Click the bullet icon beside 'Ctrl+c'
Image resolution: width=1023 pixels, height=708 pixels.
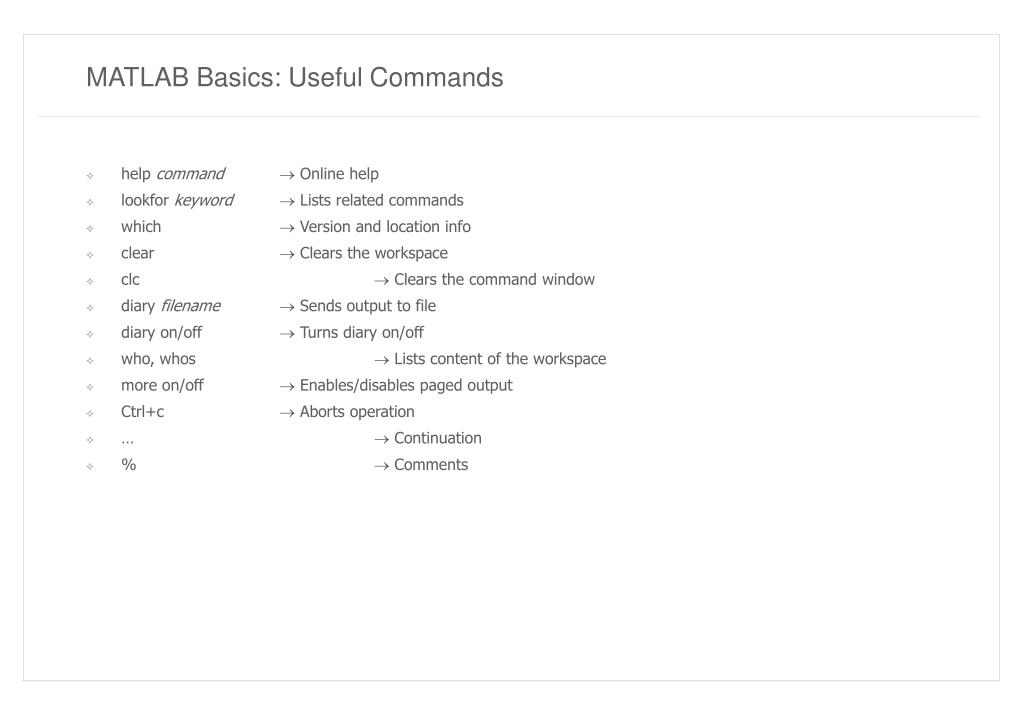tap(90, 414)
